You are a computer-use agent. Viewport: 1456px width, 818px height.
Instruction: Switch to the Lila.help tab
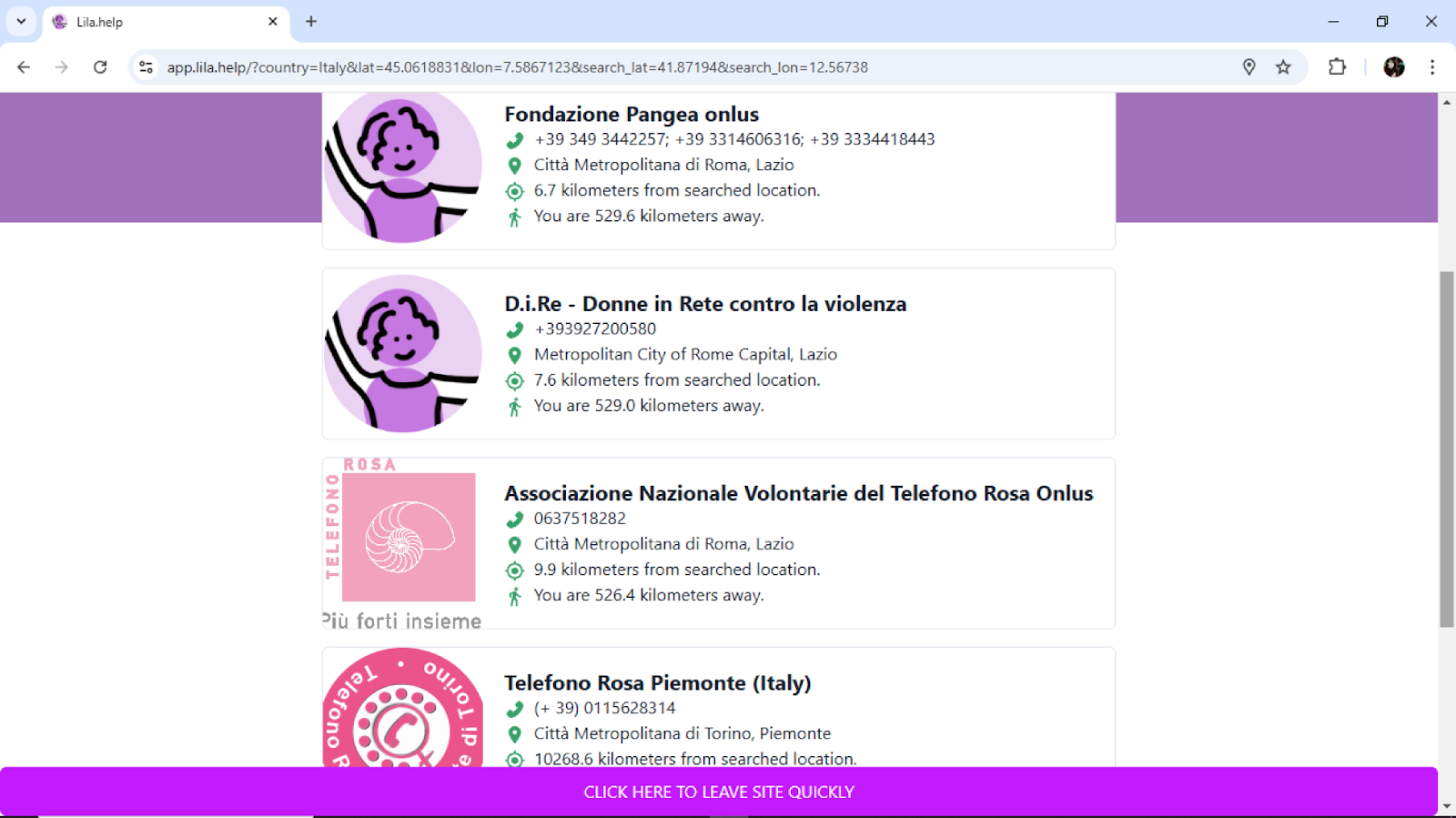tap(166, 22)
